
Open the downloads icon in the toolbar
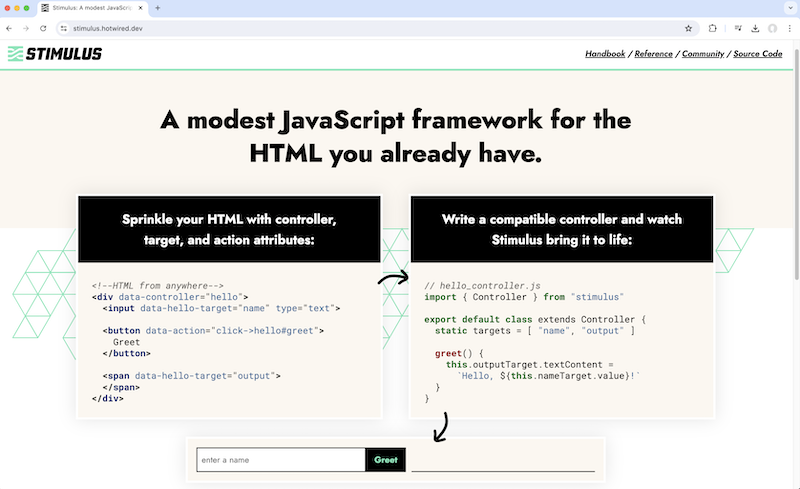pos(755,28)
